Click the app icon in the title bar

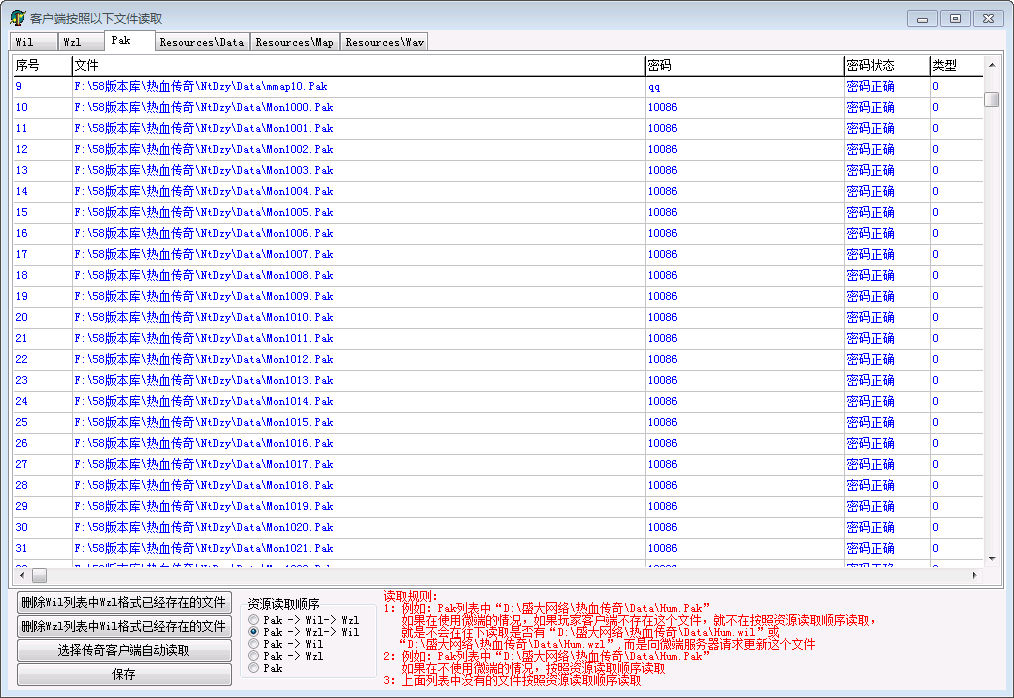click(17, 18)
